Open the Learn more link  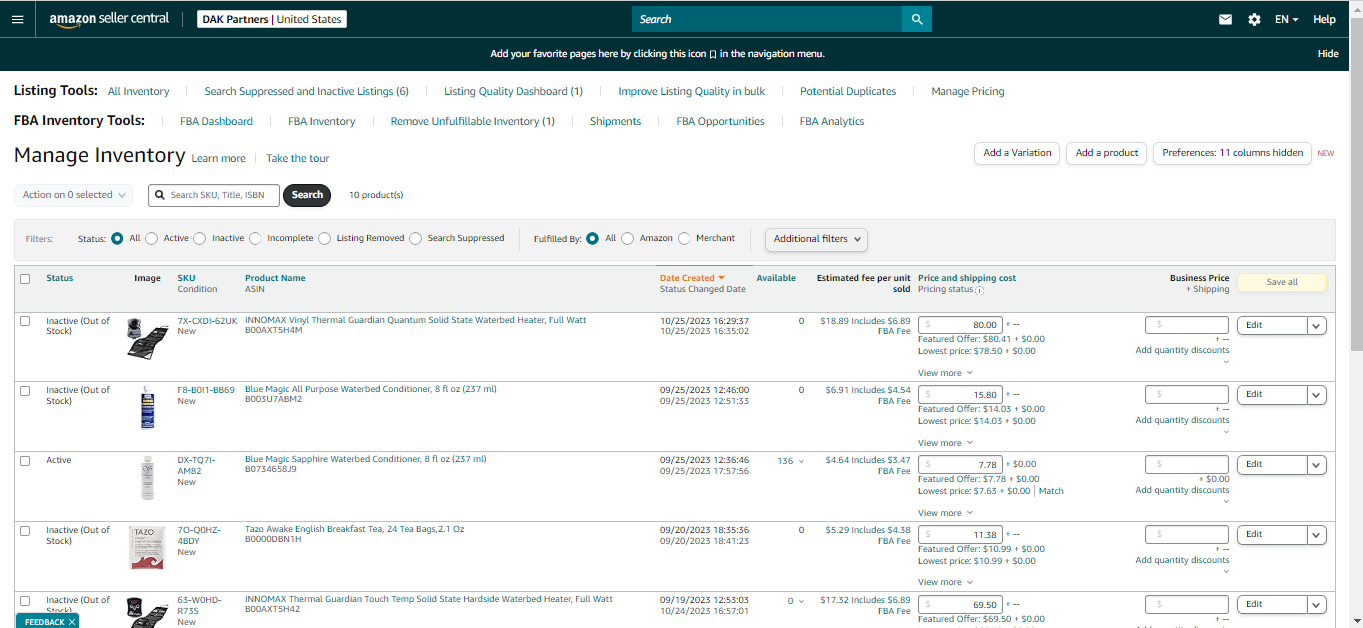(218, 158)
